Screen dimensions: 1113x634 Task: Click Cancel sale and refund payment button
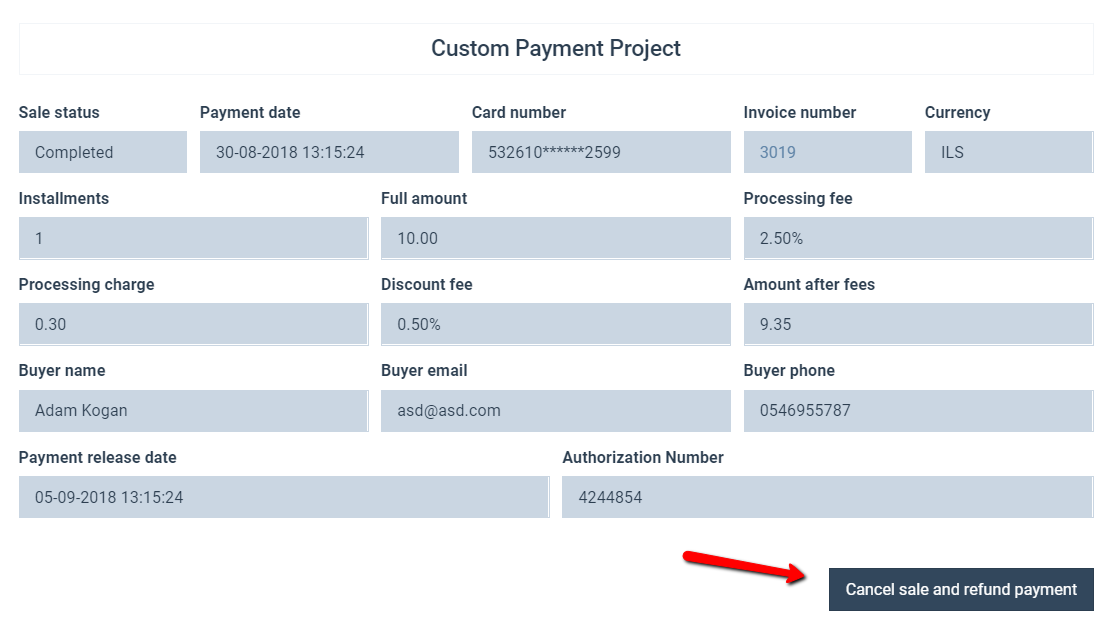click(x=960, y=589)
